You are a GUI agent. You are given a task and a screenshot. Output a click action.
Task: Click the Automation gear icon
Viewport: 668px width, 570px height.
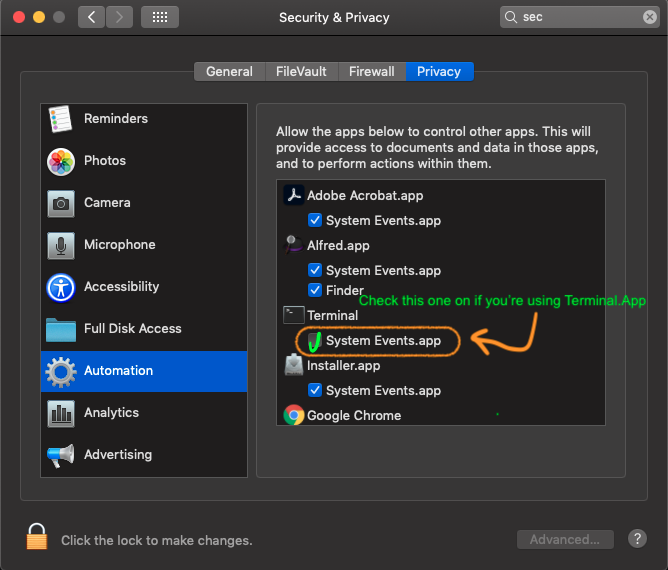61,372
